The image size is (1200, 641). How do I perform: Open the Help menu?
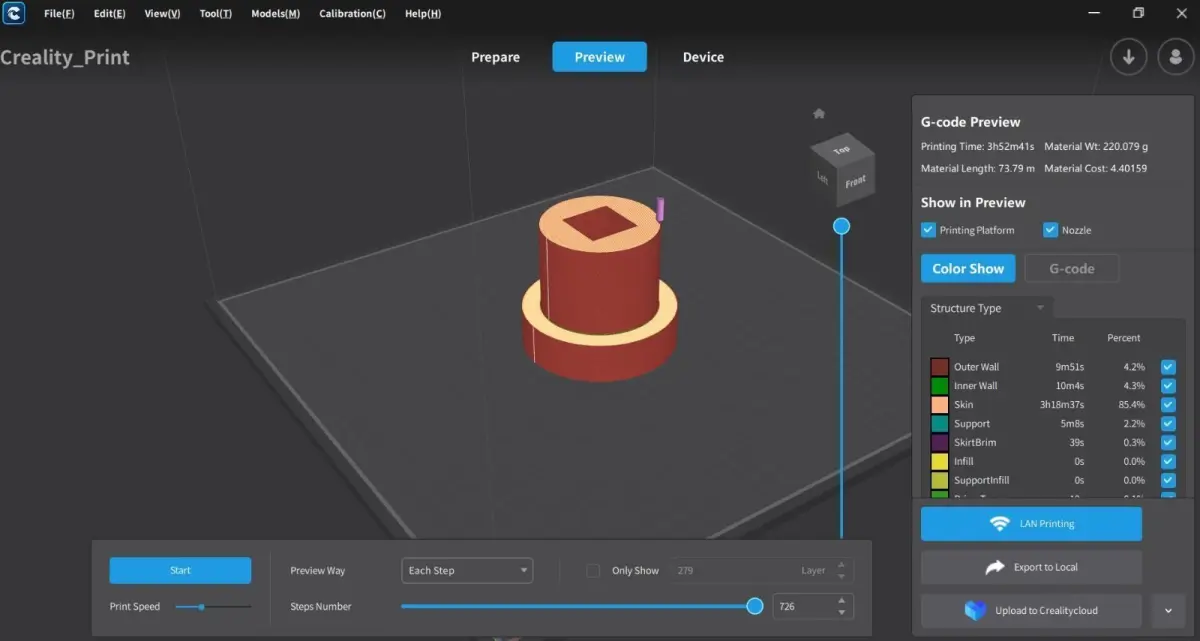(423, 14)
